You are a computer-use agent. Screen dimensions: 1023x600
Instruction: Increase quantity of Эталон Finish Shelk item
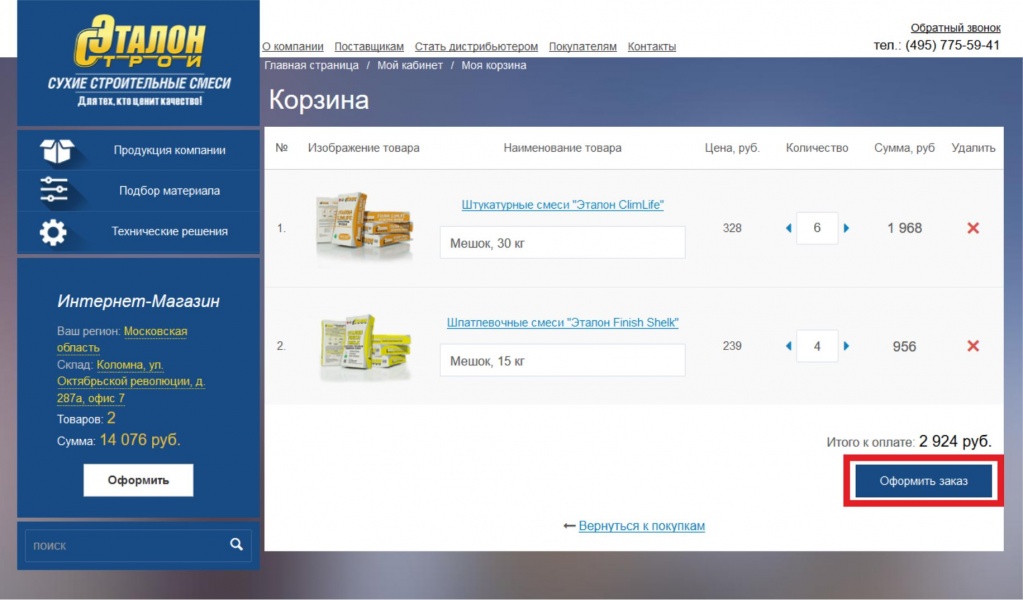(846, 346)
